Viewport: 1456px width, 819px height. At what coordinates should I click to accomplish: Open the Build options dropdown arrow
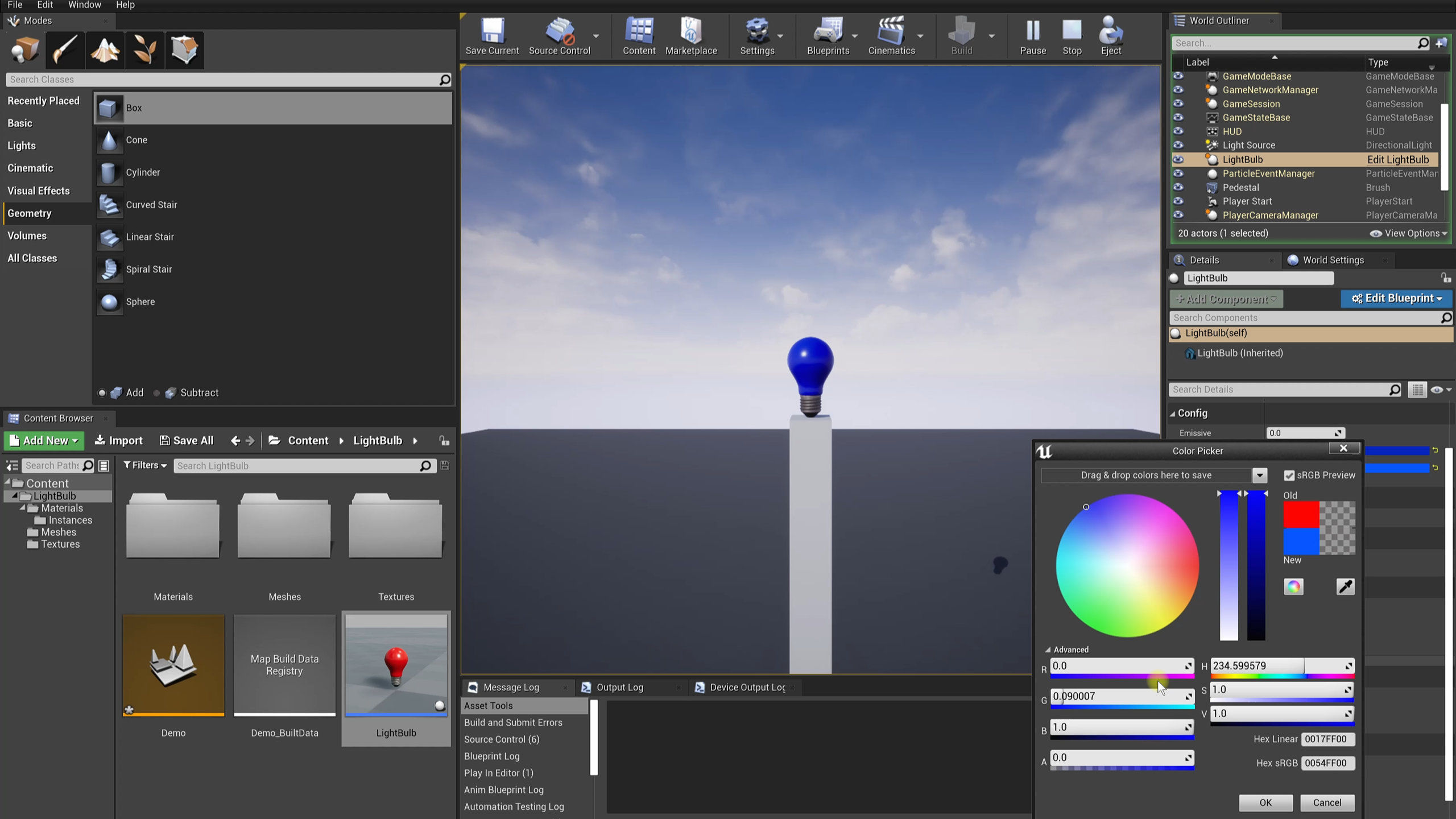[991, 36]
